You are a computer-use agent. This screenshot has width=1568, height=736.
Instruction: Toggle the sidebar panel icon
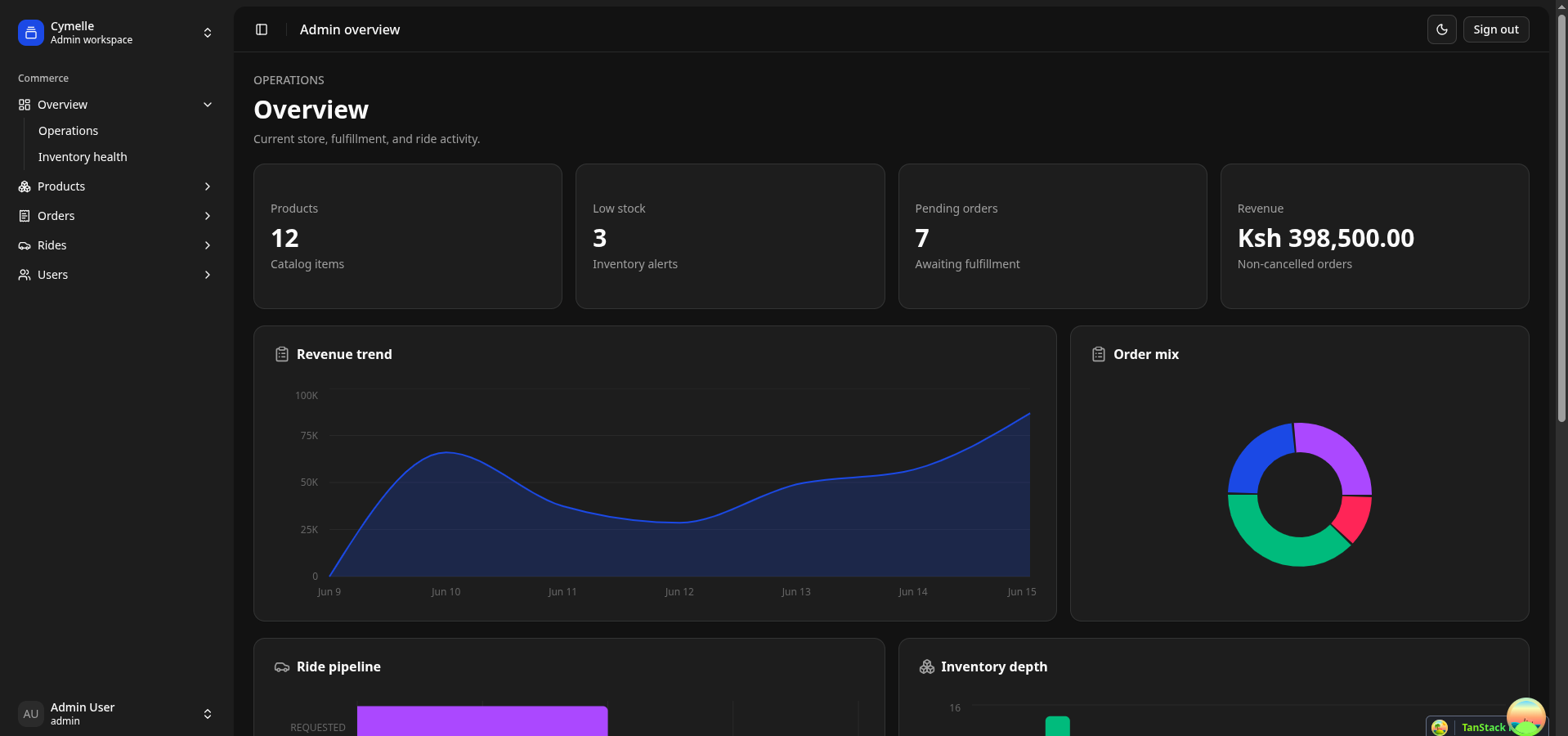[262, 29]
